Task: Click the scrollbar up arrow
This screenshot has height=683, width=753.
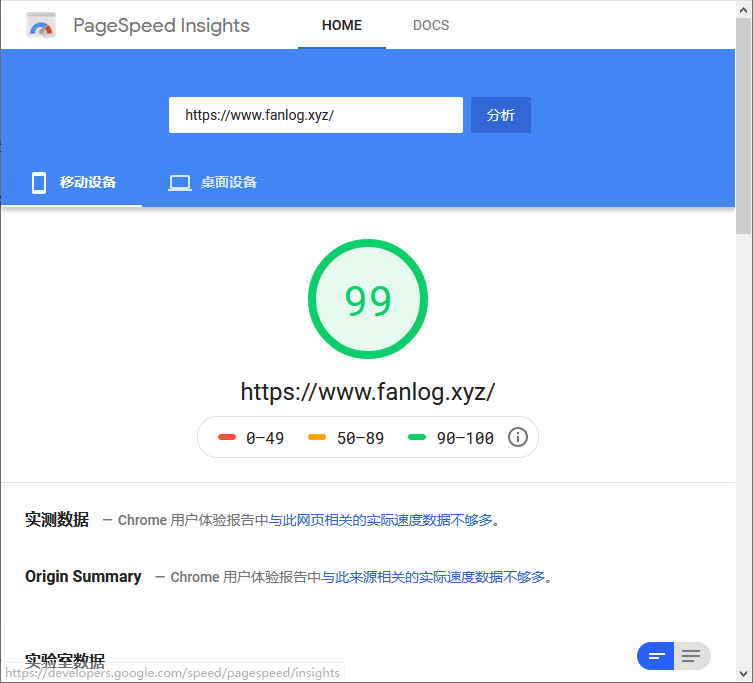Action: point(743,10)
